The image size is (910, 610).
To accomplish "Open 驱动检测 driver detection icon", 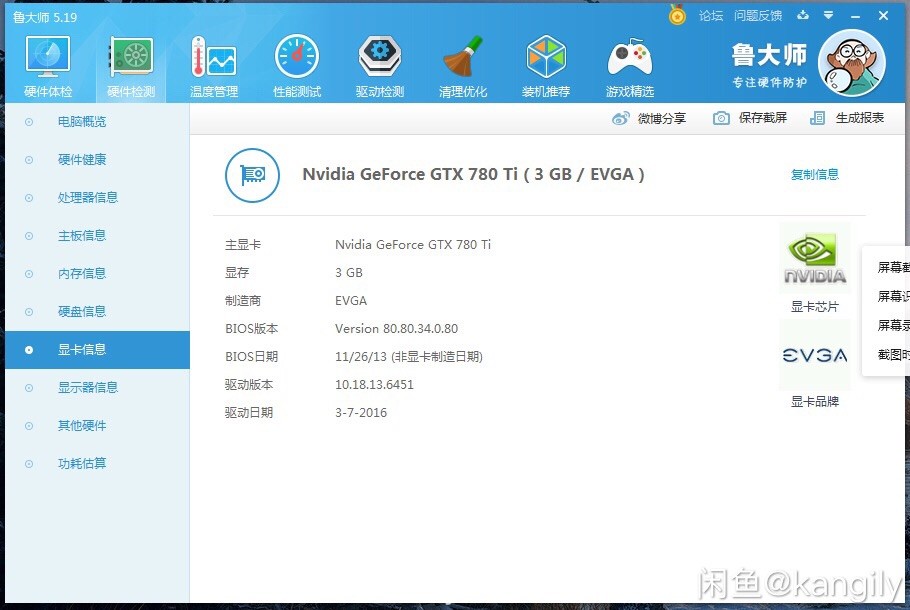I will click(x=380, y=56).
